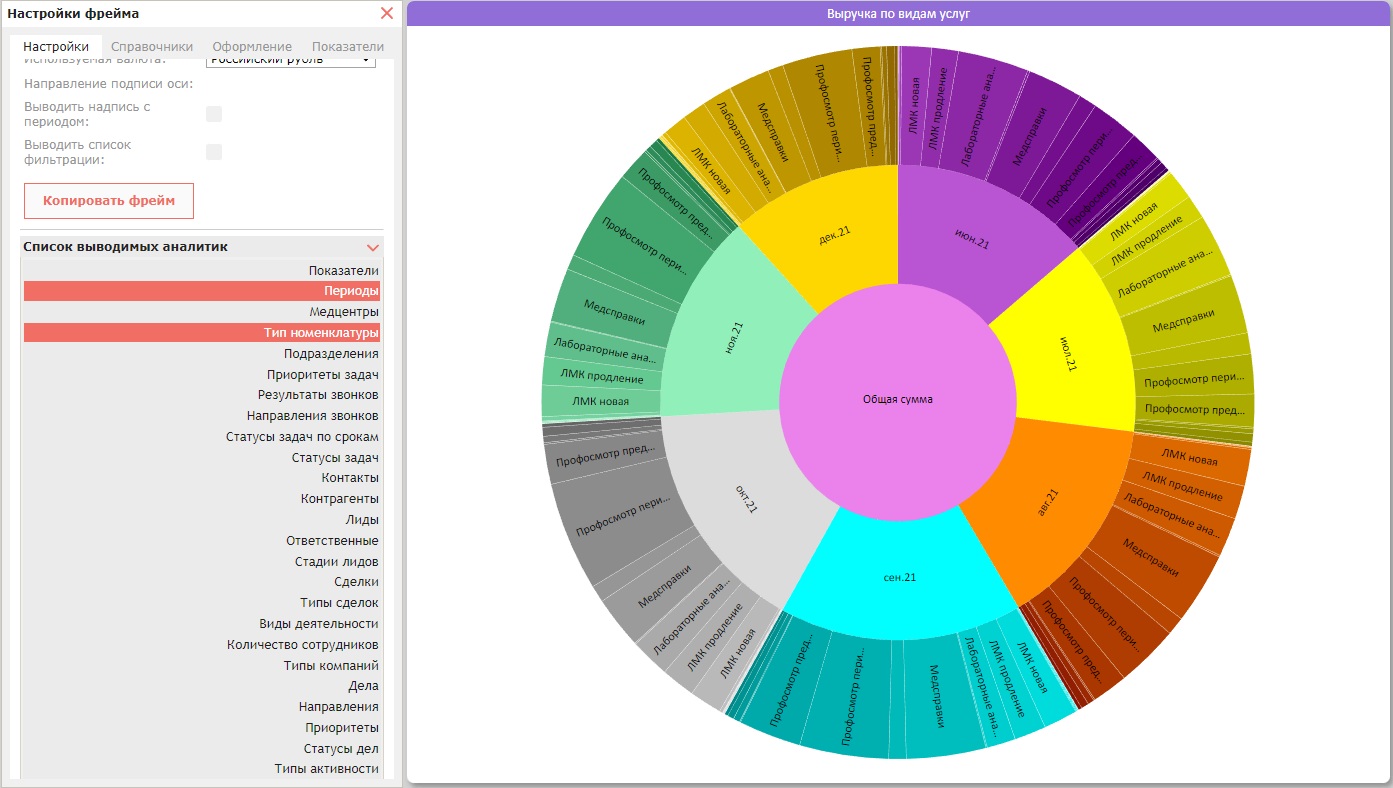Toggle the Выводить надпись с периодом checkbox

(x=214, y=114)
